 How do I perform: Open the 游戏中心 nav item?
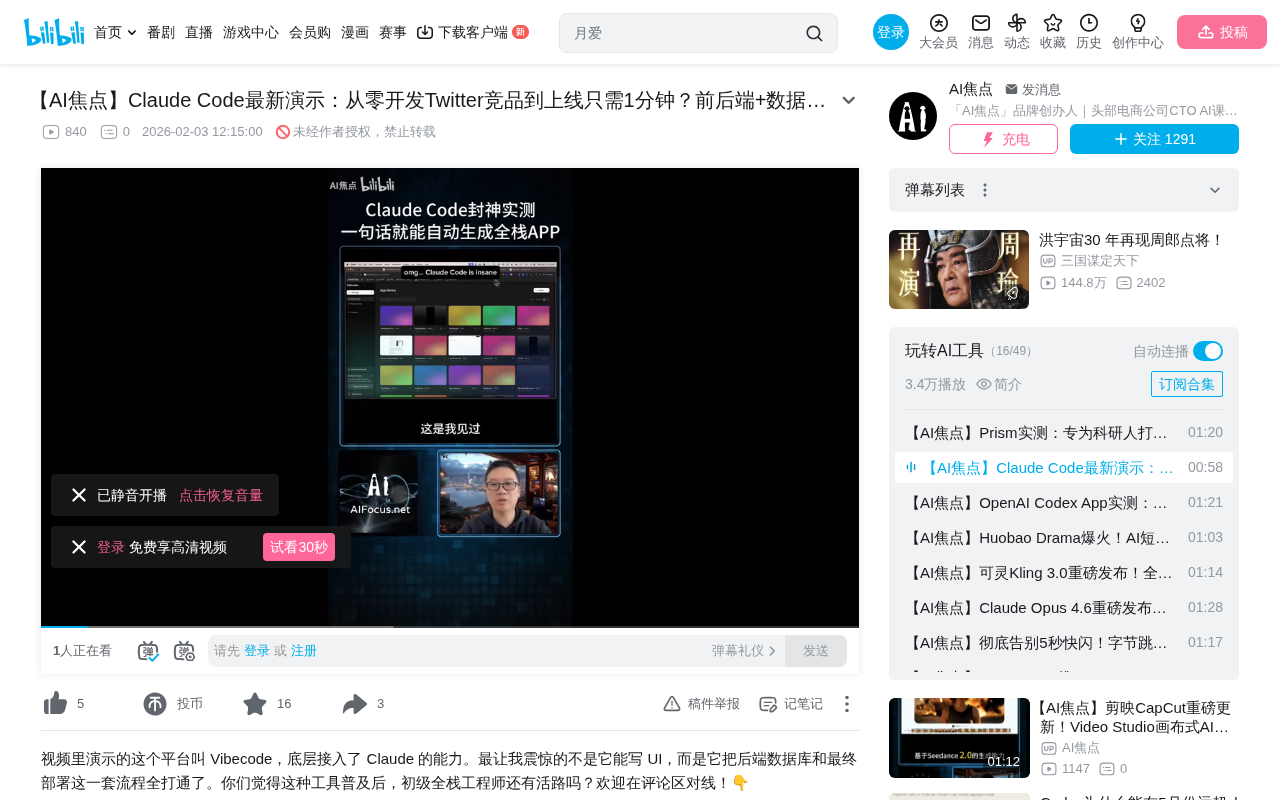coord(251,32)
